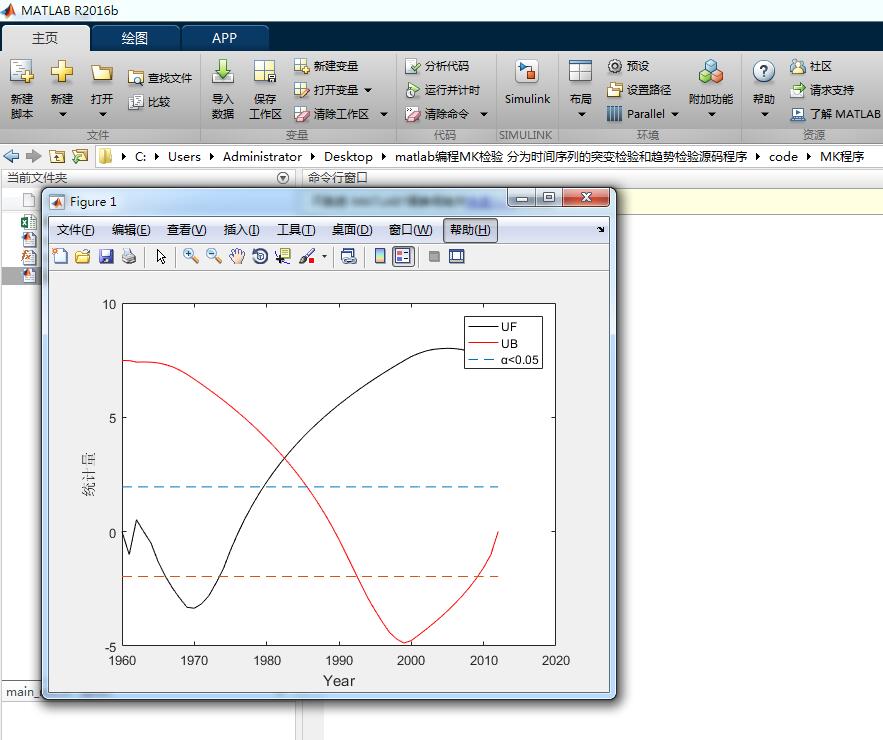Viewport: 883px width, 740px height.
Task: Expand Brush tool color dropdown arrow
Action: [x=324, y=257]
